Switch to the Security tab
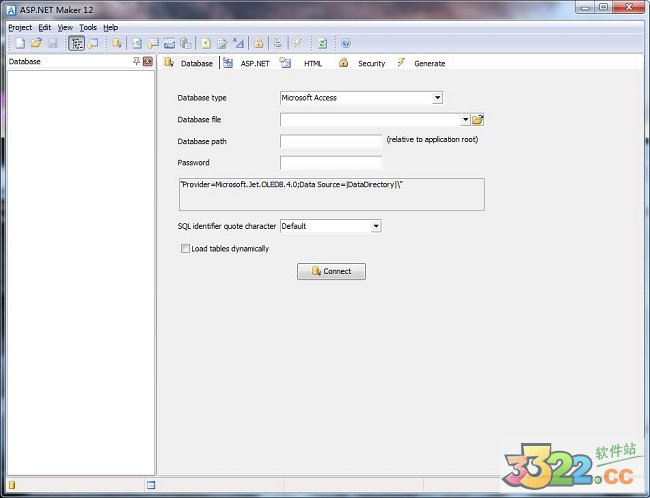 362,63
